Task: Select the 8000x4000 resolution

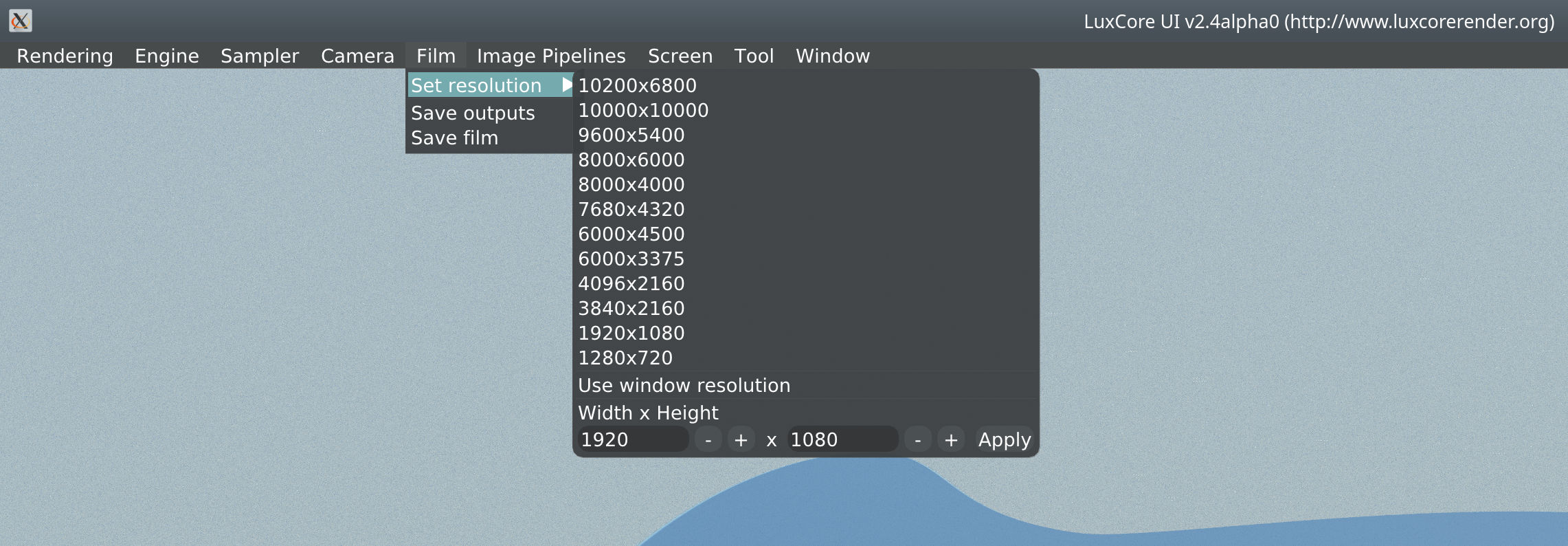Action: [x=806, y=184]
